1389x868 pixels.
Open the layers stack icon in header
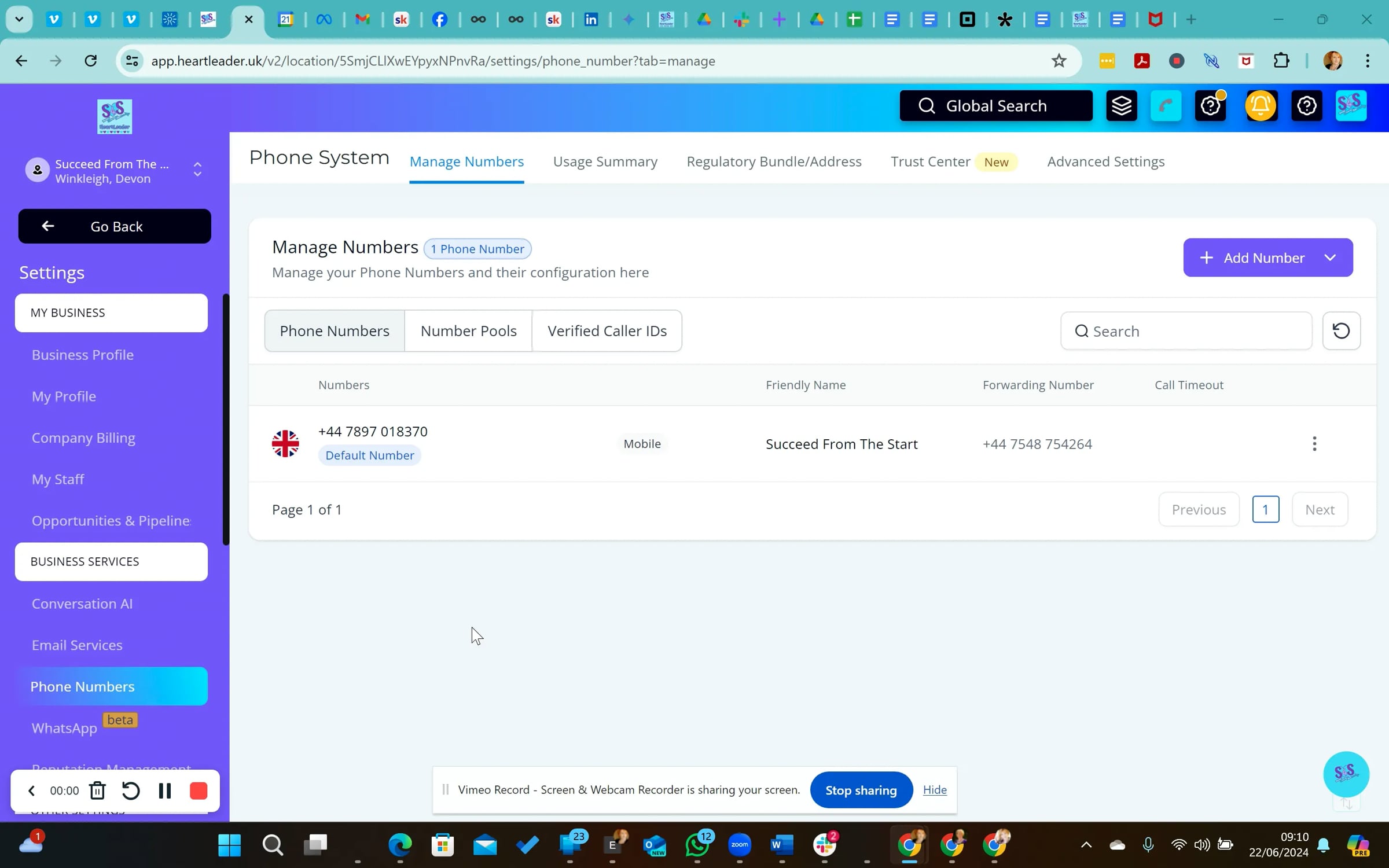[x=1121, y=106]
